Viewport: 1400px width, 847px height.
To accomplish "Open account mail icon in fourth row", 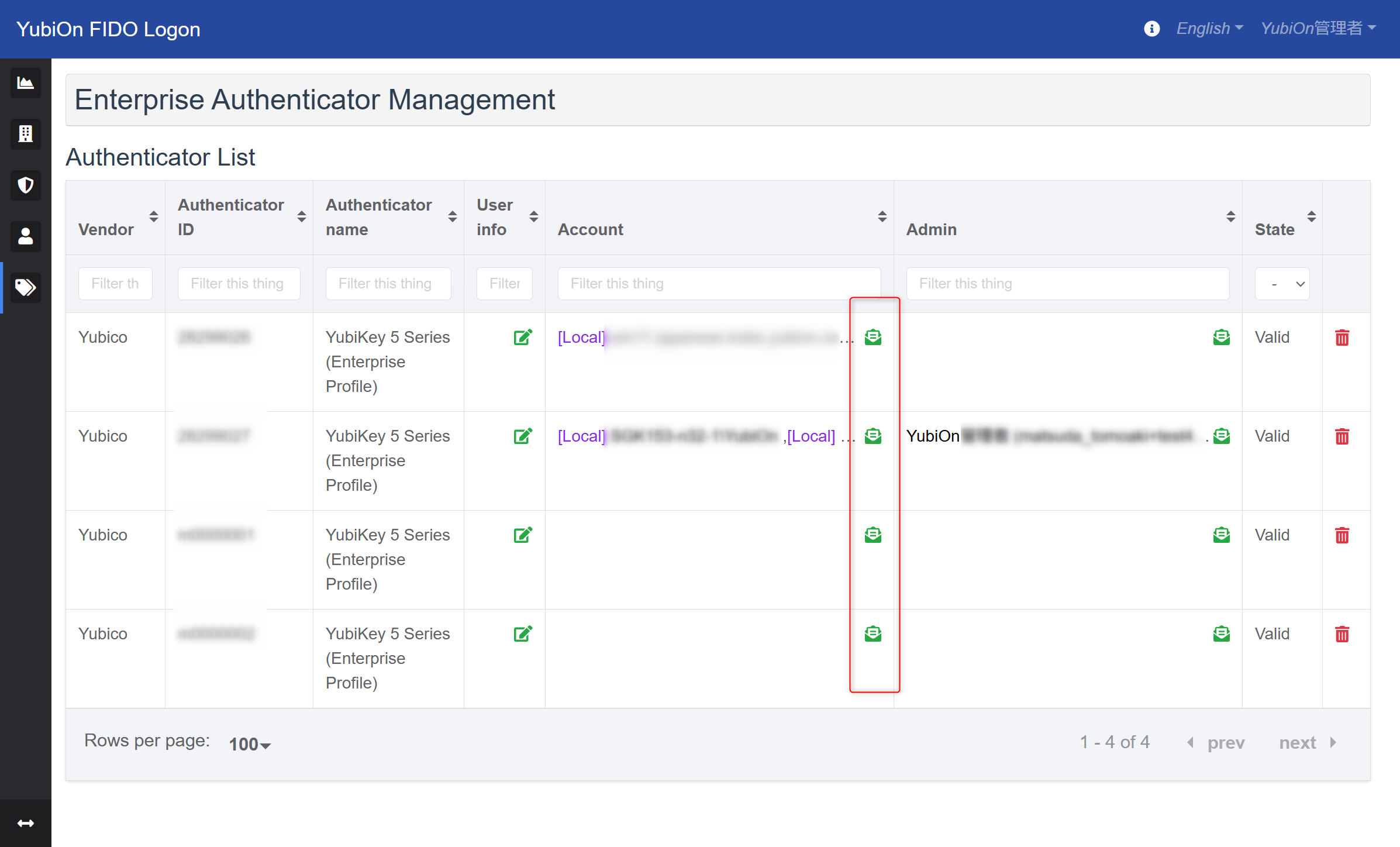I will coord(873,633).
